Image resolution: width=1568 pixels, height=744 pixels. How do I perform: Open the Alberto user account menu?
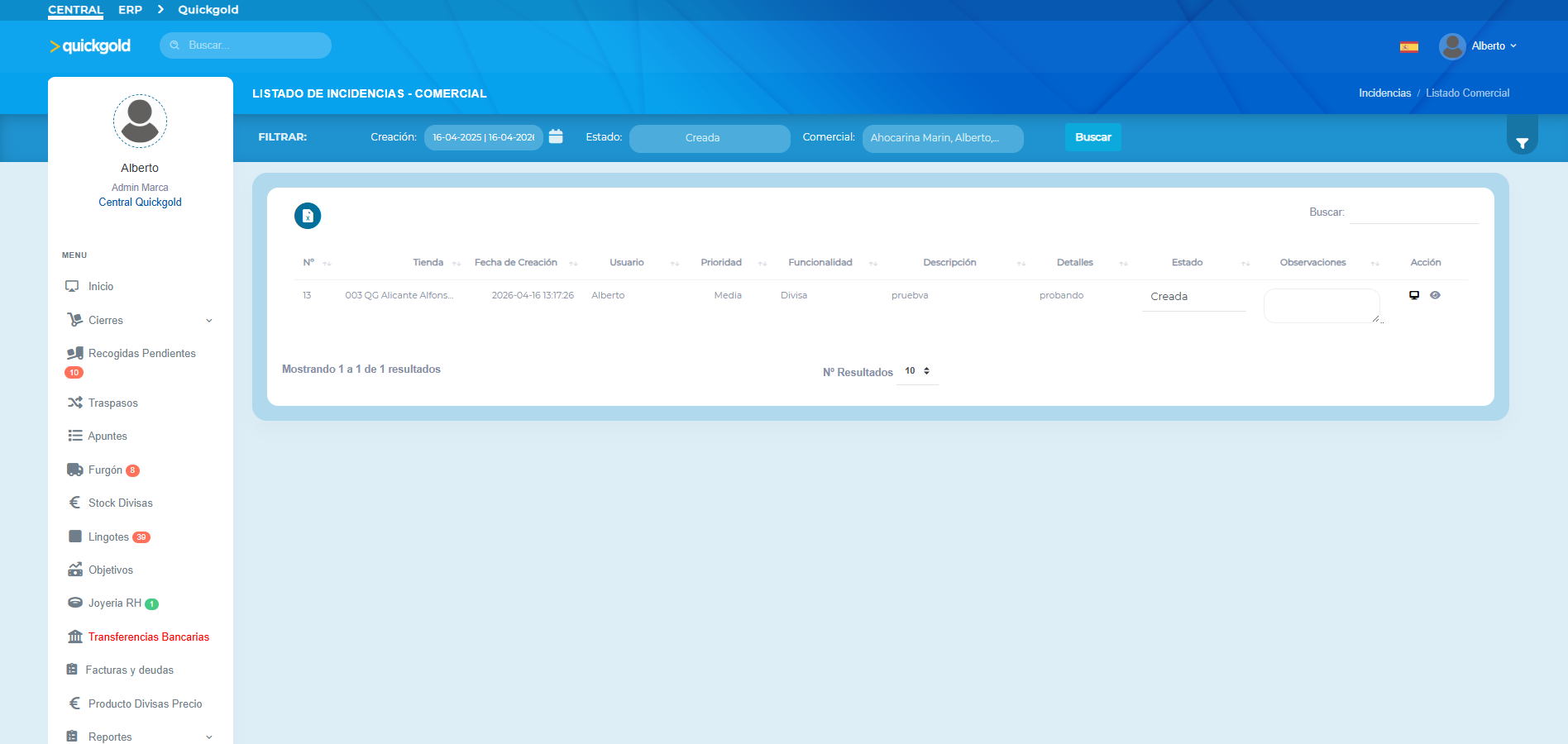(x=1479, y=46)
